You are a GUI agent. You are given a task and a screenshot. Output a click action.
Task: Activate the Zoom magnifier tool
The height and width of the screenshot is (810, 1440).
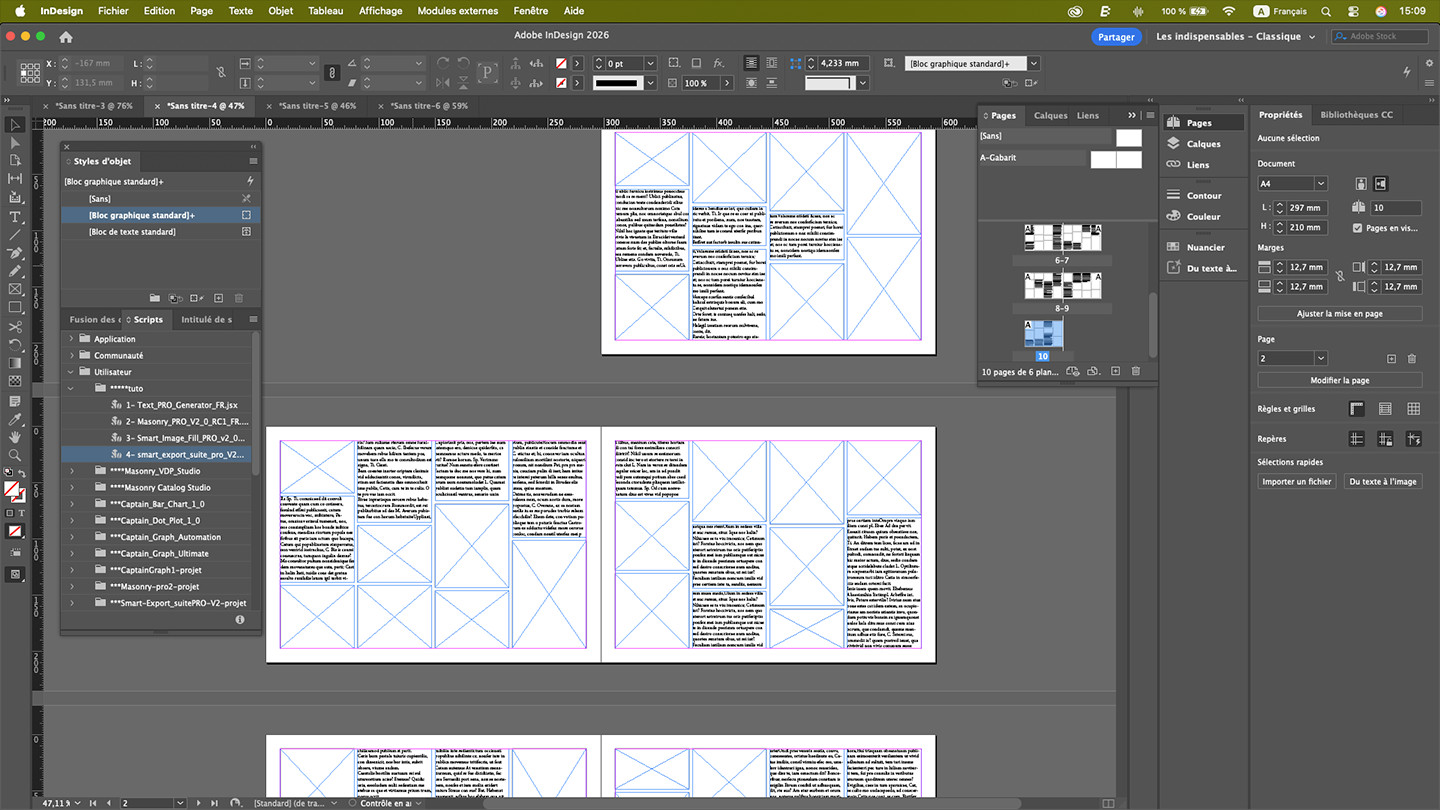pos(15,455)
